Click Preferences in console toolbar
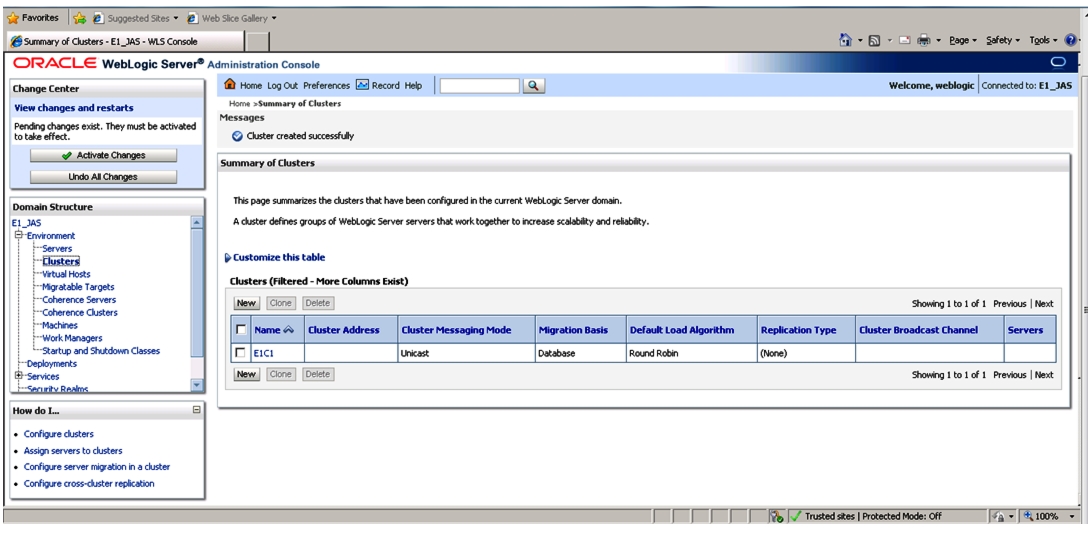1088x544 pixels. click(x=326, y=85)
